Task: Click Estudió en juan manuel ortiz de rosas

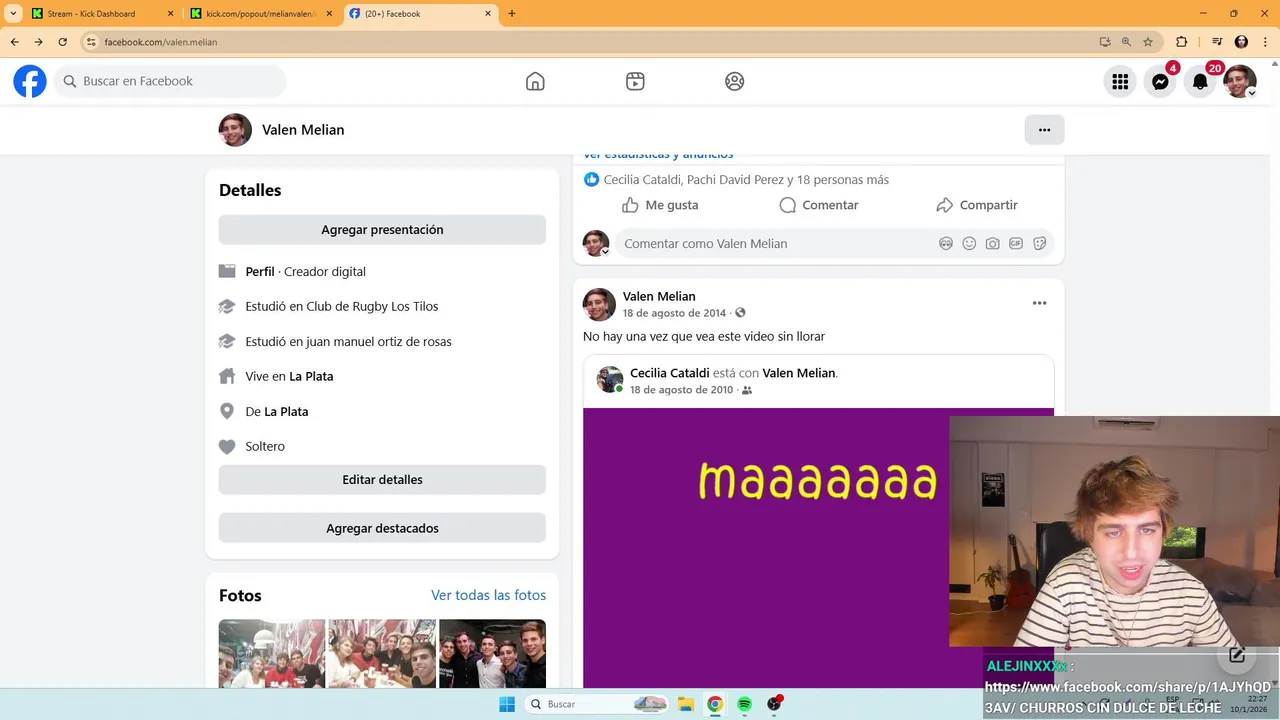Action: 348,341
